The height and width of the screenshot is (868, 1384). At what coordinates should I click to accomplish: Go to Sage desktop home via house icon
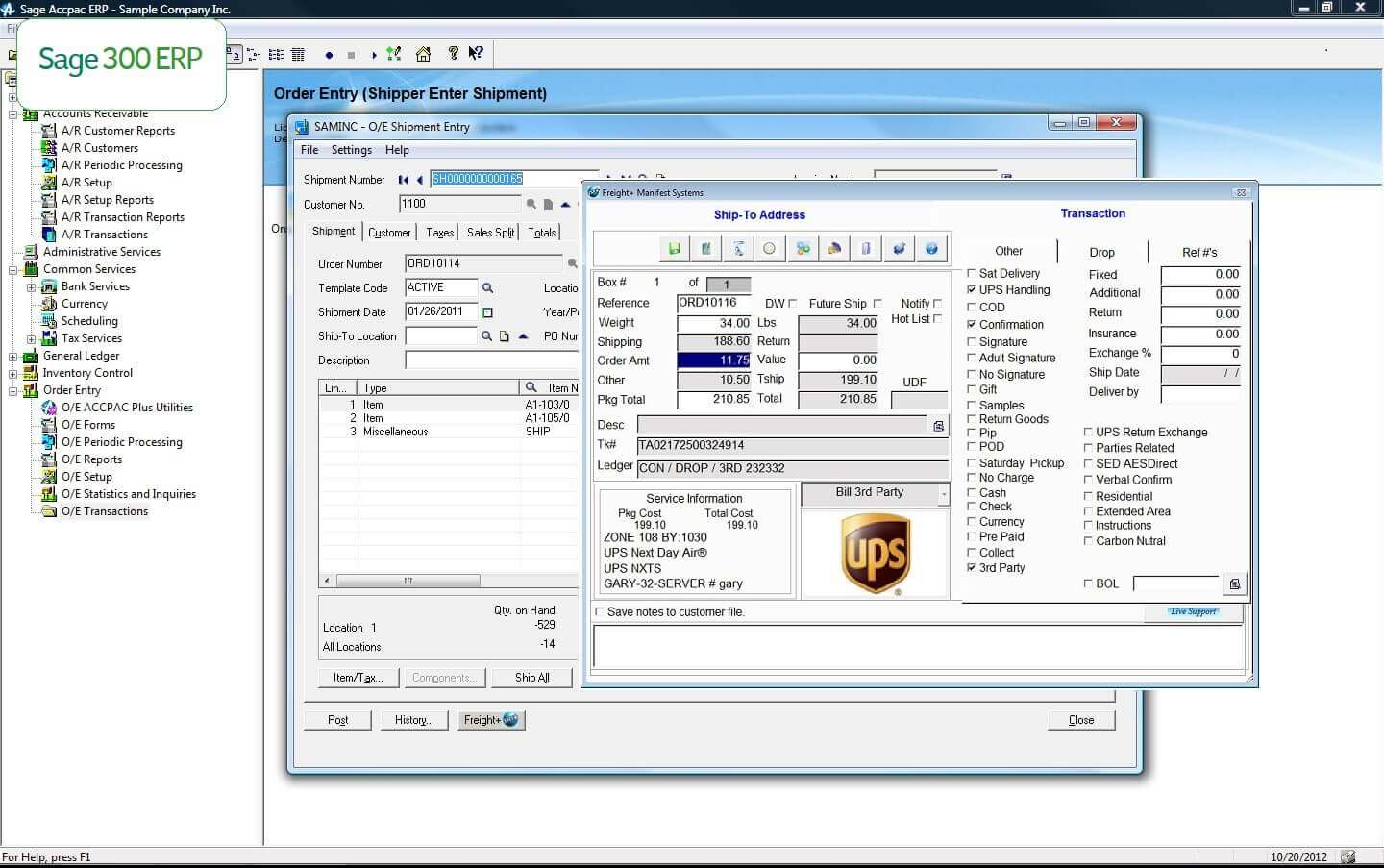coord(423,54)
